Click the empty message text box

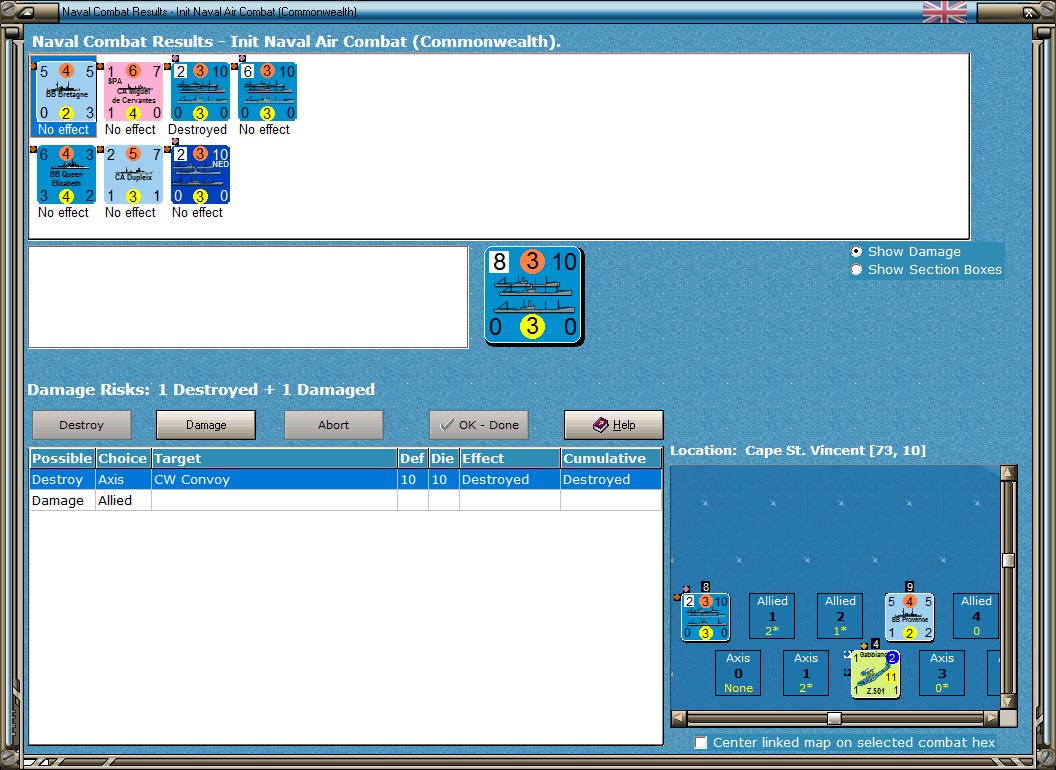(248, 297)
